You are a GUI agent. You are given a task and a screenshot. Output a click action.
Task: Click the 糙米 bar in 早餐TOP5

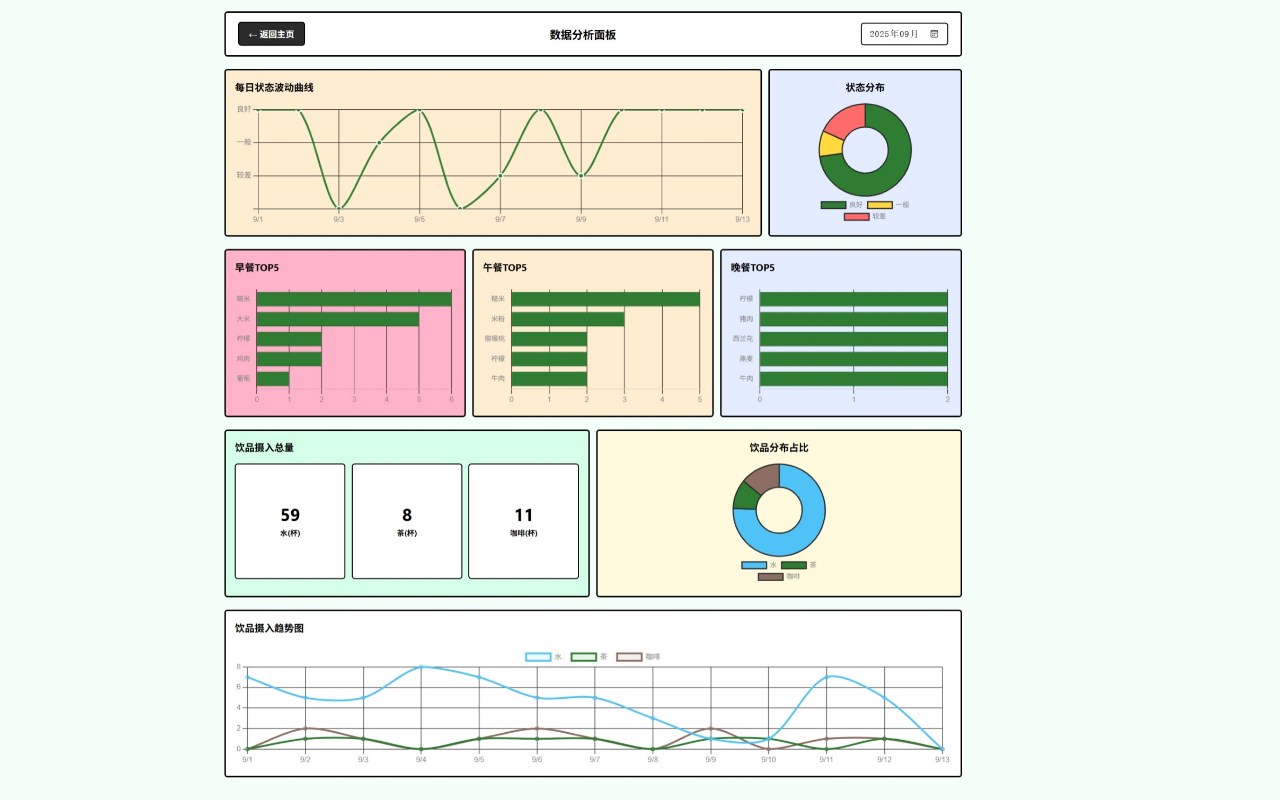click(354, 299)
